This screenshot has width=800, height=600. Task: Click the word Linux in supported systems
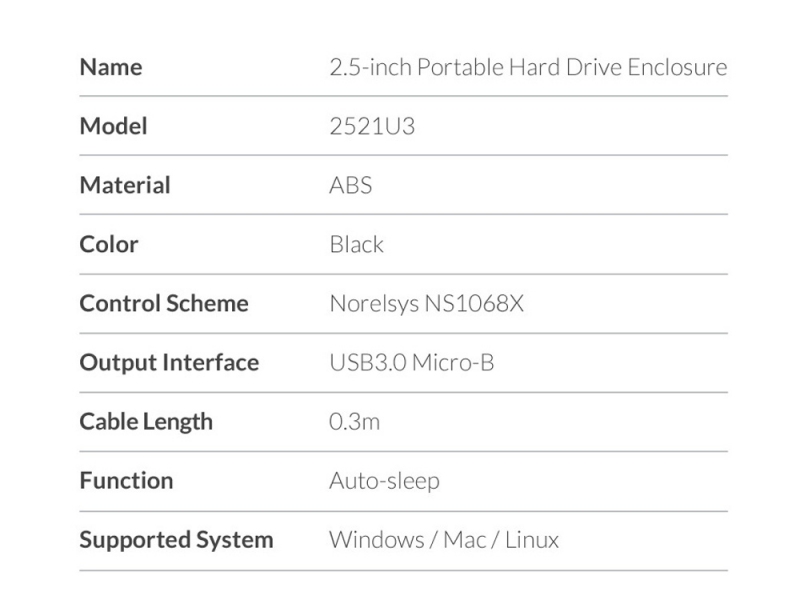click(x=532, y=540)
